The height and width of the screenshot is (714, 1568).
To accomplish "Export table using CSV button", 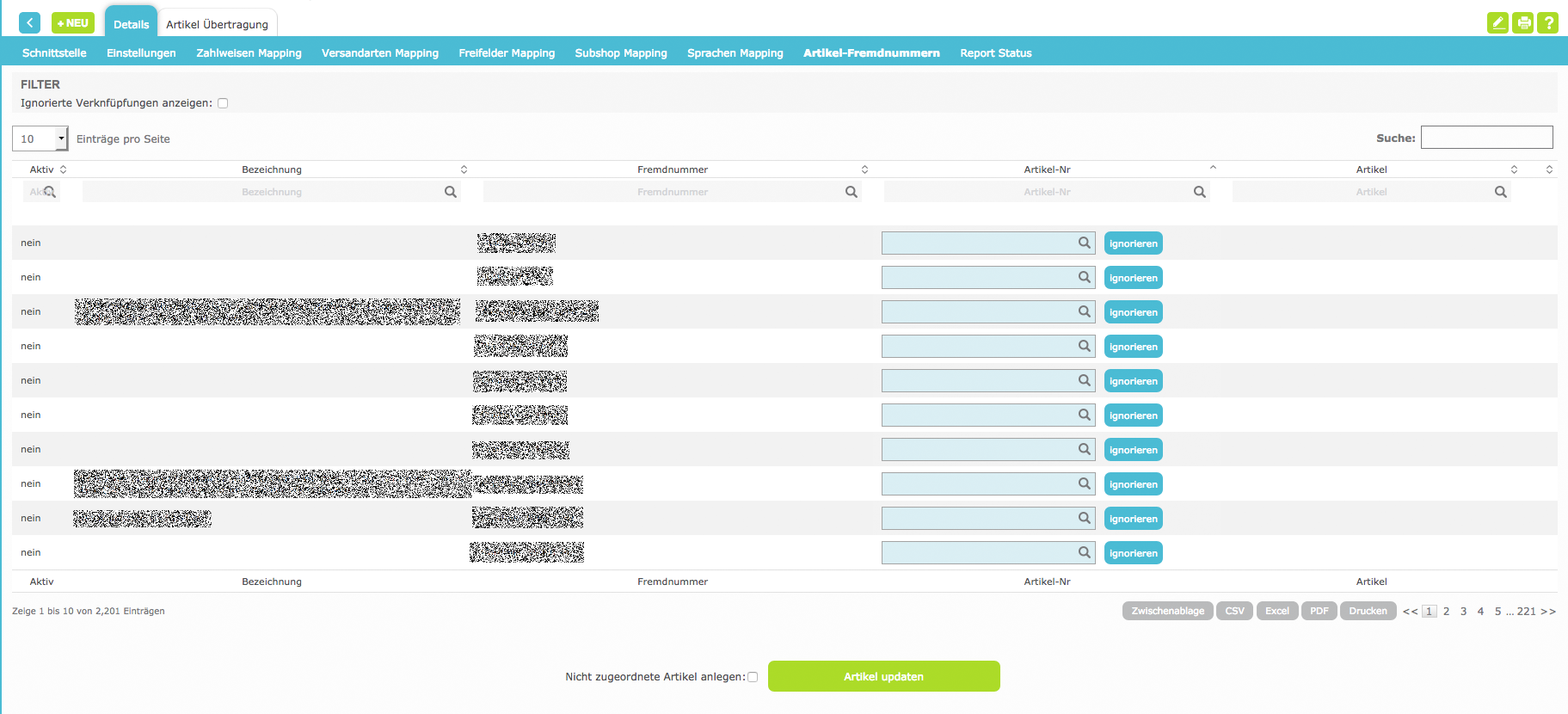I will 1234,611.
